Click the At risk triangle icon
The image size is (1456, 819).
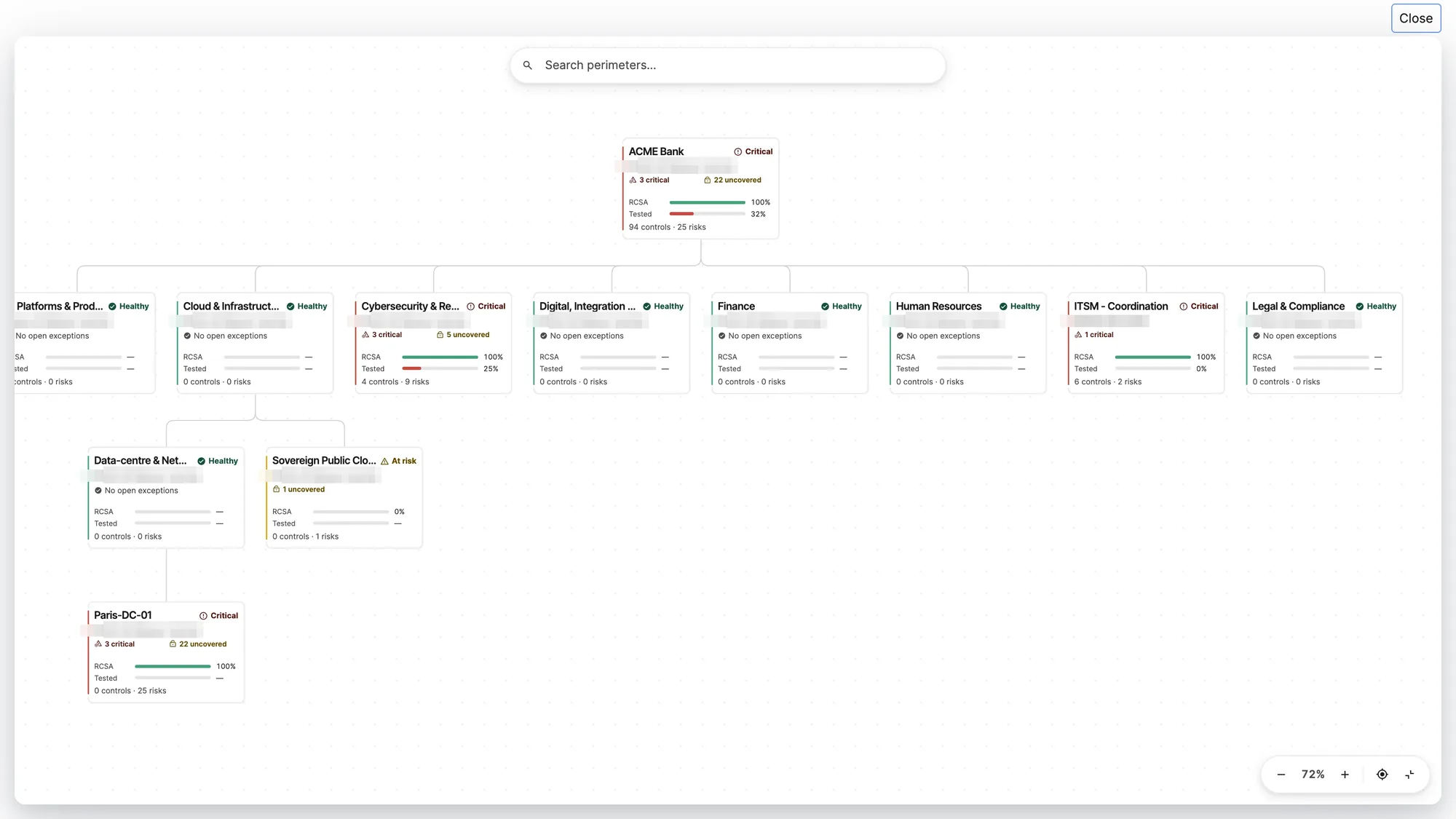[x=384, y=461]
